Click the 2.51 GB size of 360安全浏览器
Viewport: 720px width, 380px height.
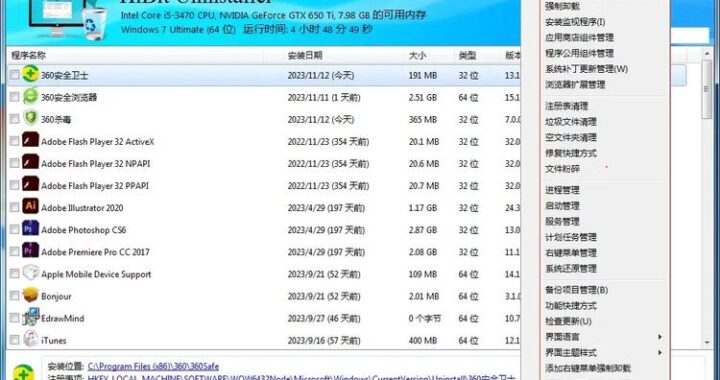pyautogui.click(x=424, y=97)
